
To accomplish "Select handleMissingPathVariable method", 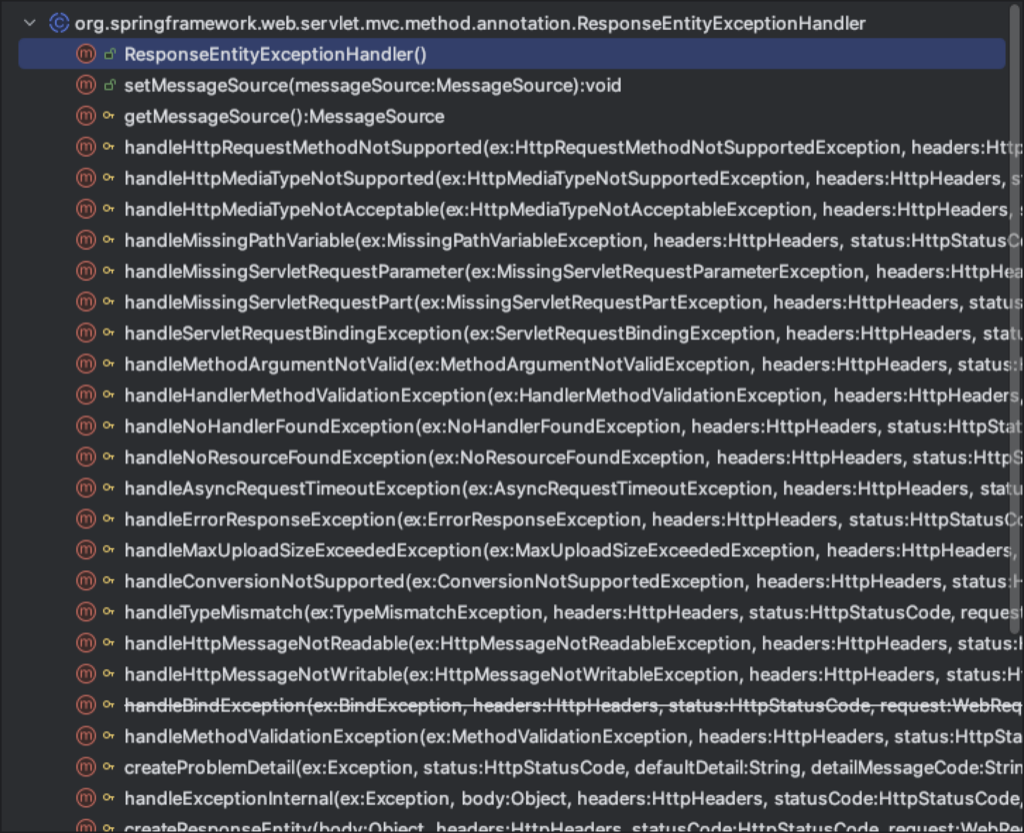I will (x=512, y=240).
